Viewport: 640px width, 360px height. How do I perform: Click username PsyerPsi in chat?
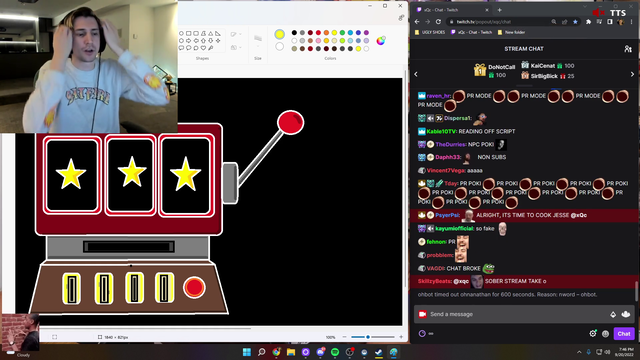(447, 215)
